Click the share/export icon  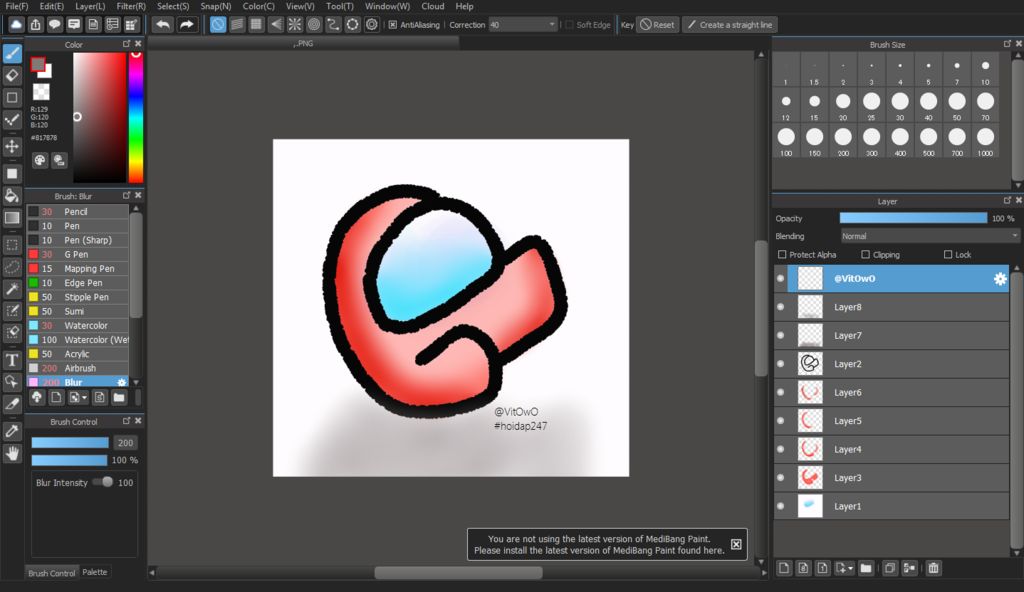35,25
